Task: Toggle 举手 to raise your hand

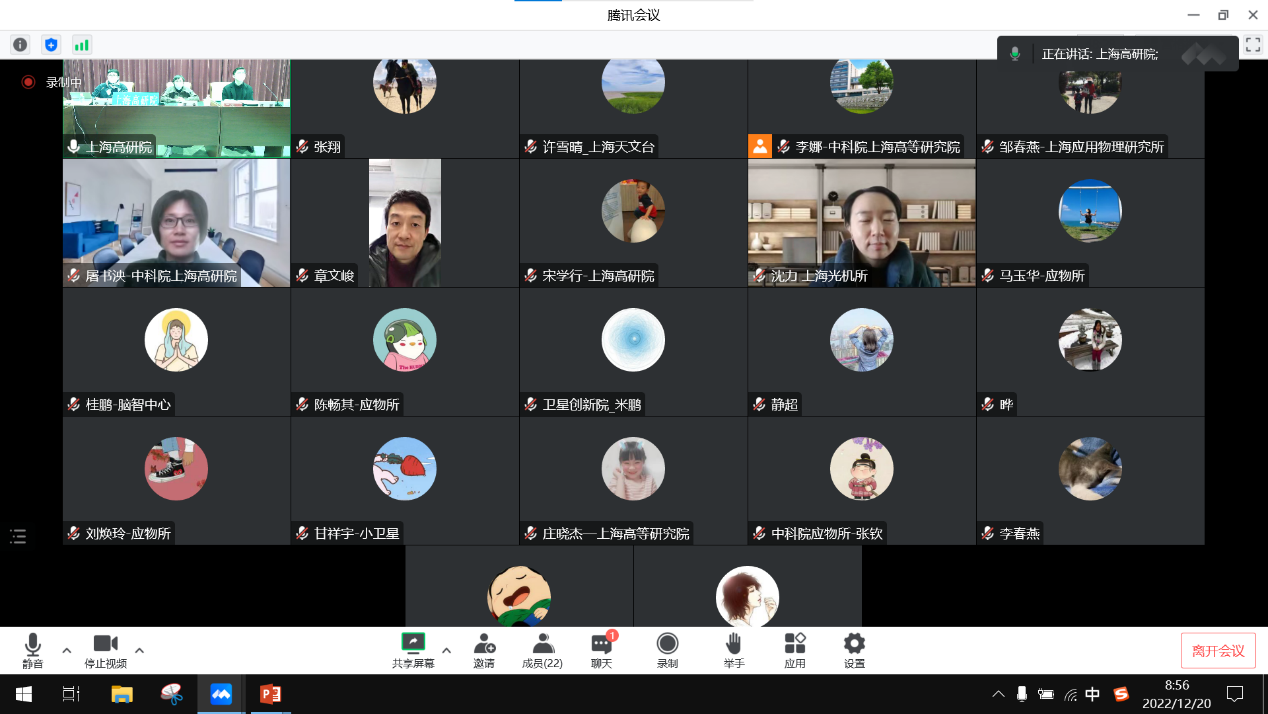Action: pyautogui.click(x=734, y=650)
